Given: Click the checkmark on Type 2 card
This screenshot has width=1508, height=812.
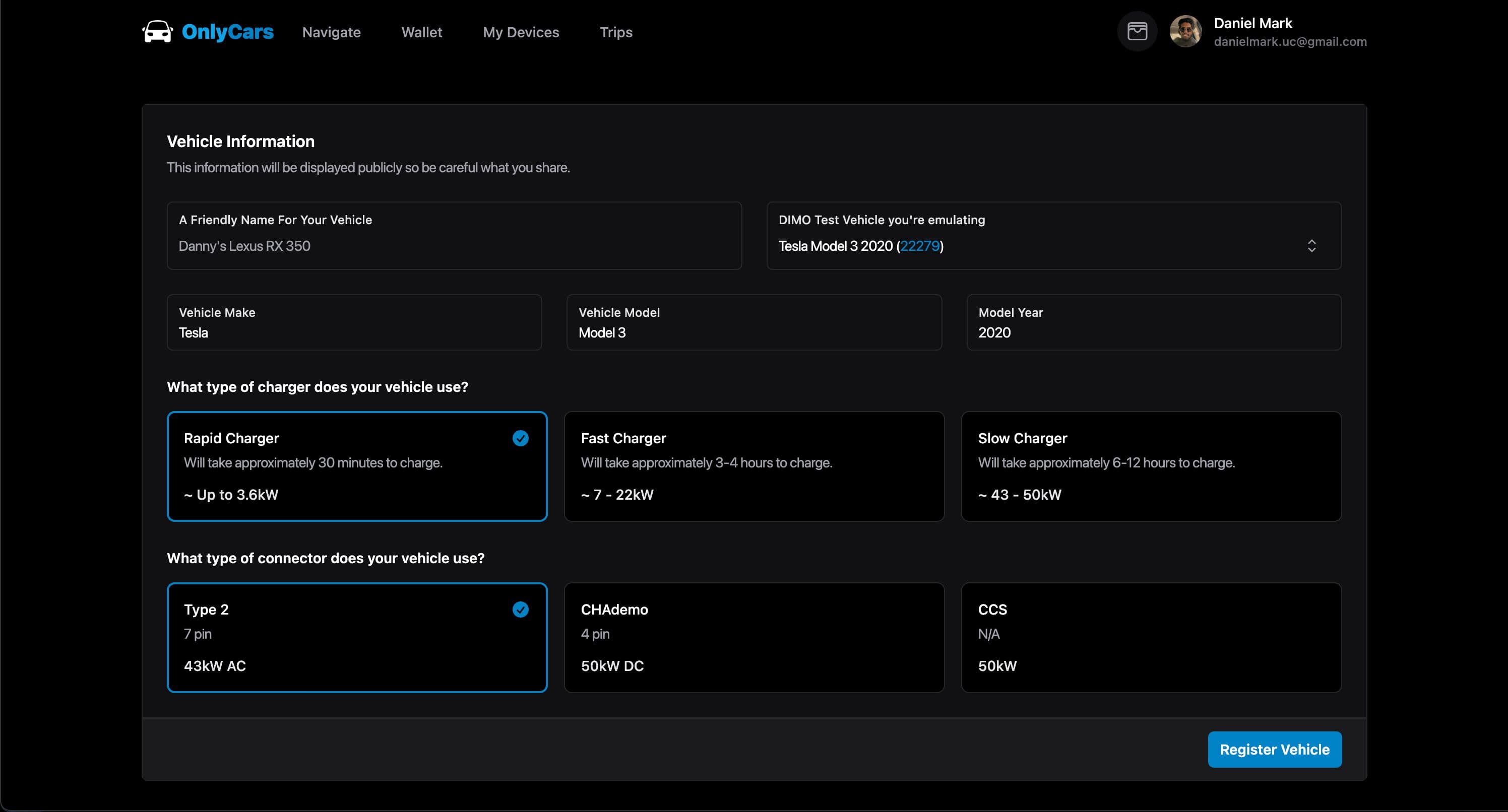Looking at the screenshot, I should pos(521,610).
